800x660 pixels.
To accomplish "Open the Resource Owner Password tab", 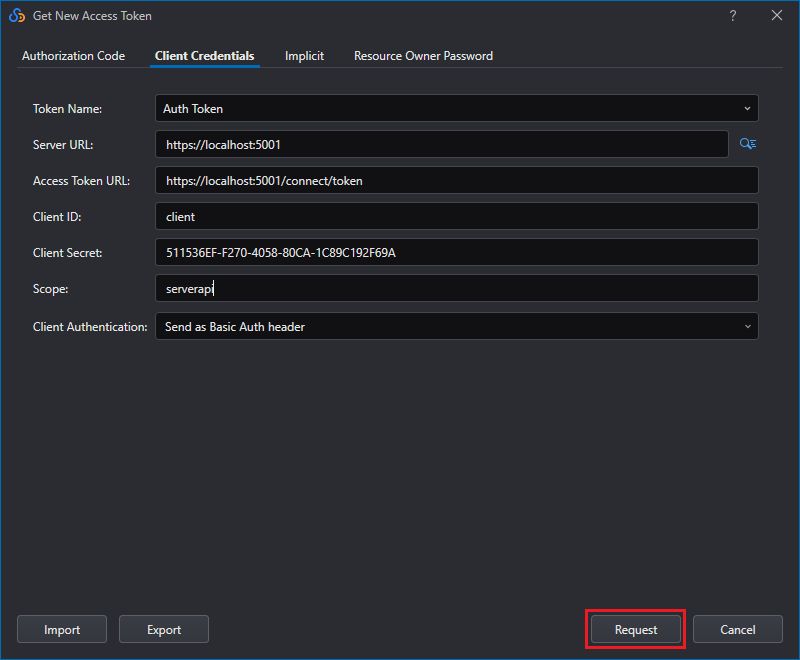I will coord(423,56).
